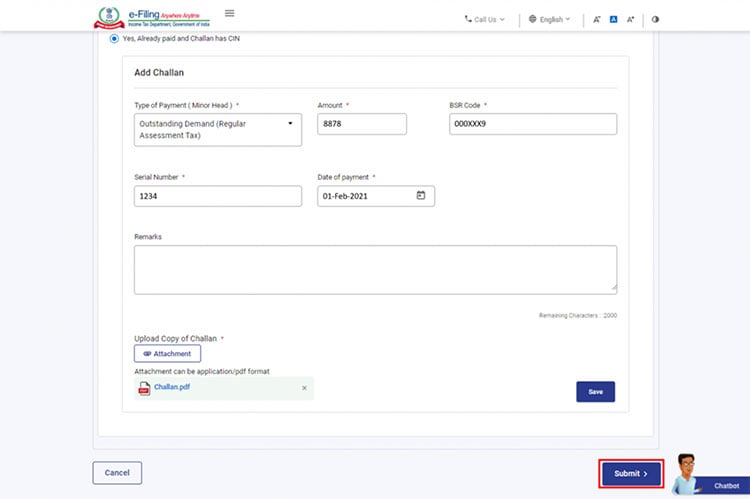This screenshot has width=750, height=499.
Task: Click the e-Filing portal logo
Action: click(152, 17)
